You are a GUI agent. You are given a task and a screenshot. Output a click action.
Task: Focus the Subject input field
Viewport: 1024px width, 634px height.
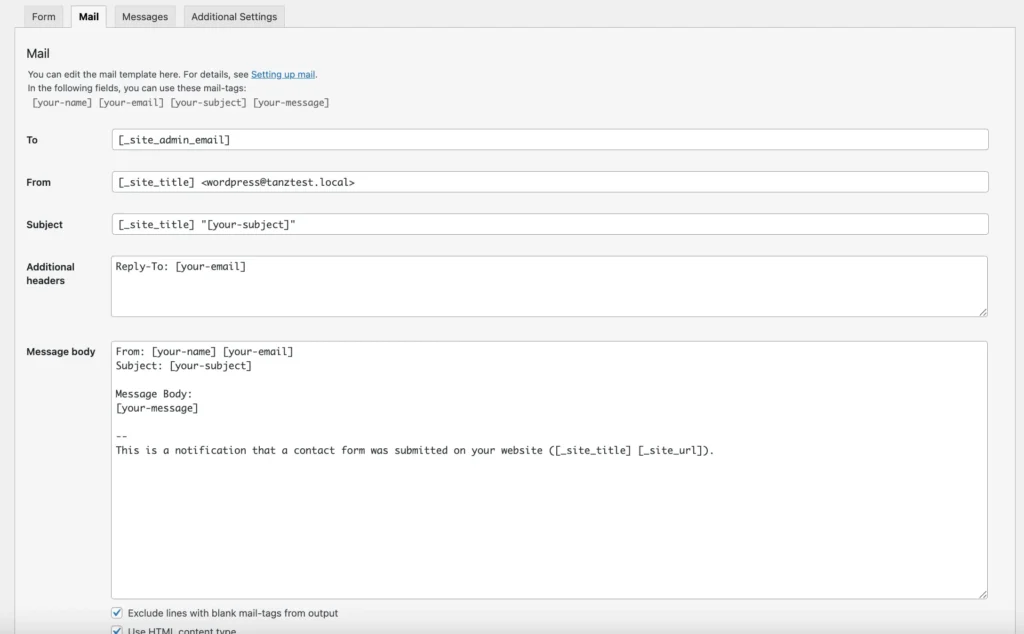coord(550,225)
